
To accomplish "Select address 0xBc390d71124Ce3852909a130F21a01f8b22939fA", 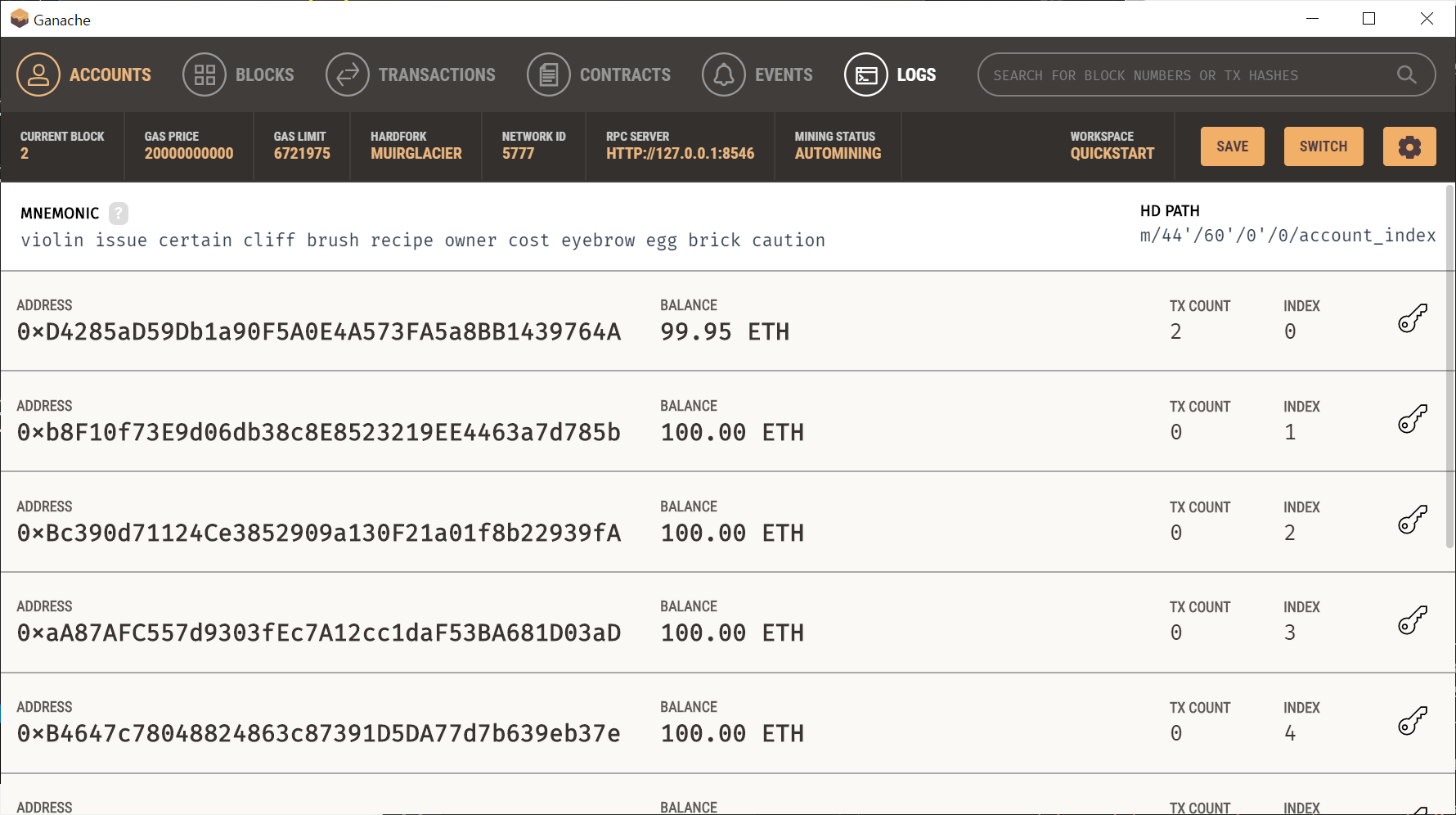I will click(x=319, y=533).
